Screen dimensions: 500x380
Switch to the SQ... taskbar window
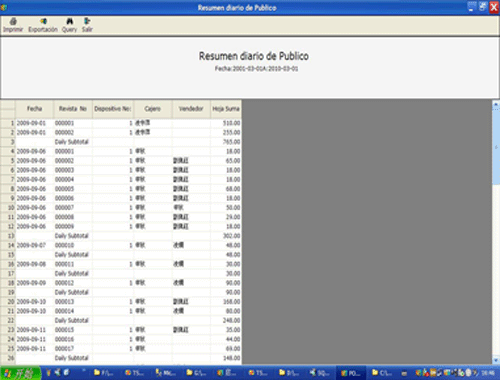coord(319,373)
